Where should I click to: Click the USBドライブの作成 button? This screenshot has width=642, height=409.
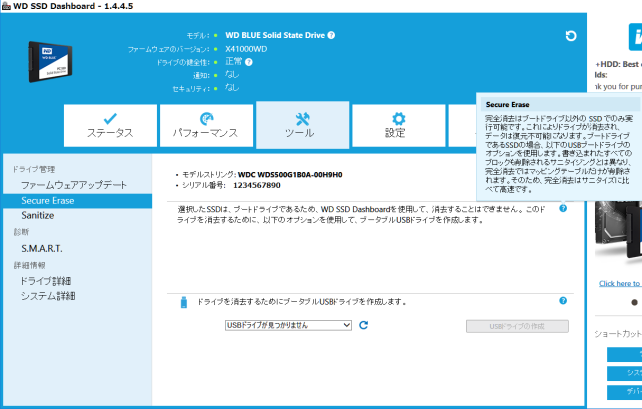pyautogui.click(x=517, y=326)
